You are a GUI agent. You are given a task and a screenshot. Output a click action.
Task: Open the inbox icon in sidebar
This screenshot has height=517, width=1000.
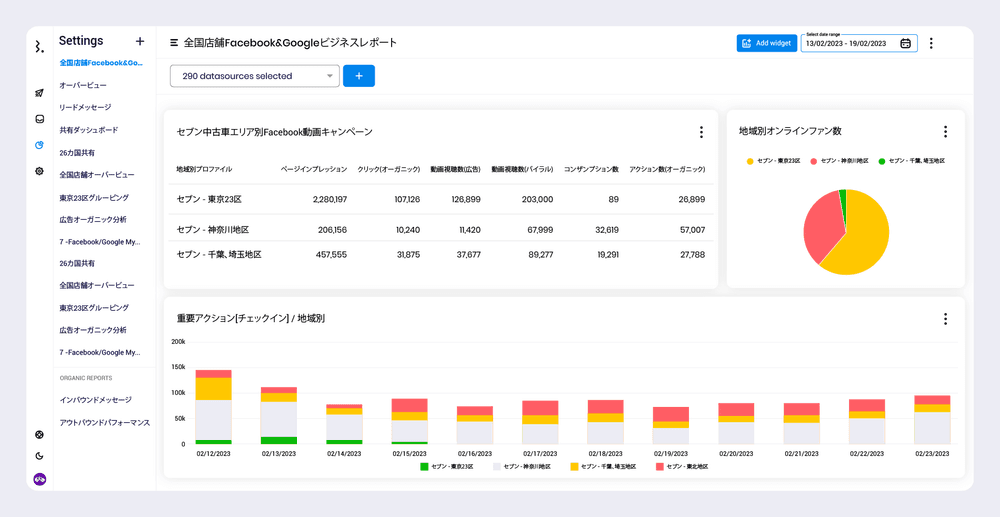click(40, 119)
